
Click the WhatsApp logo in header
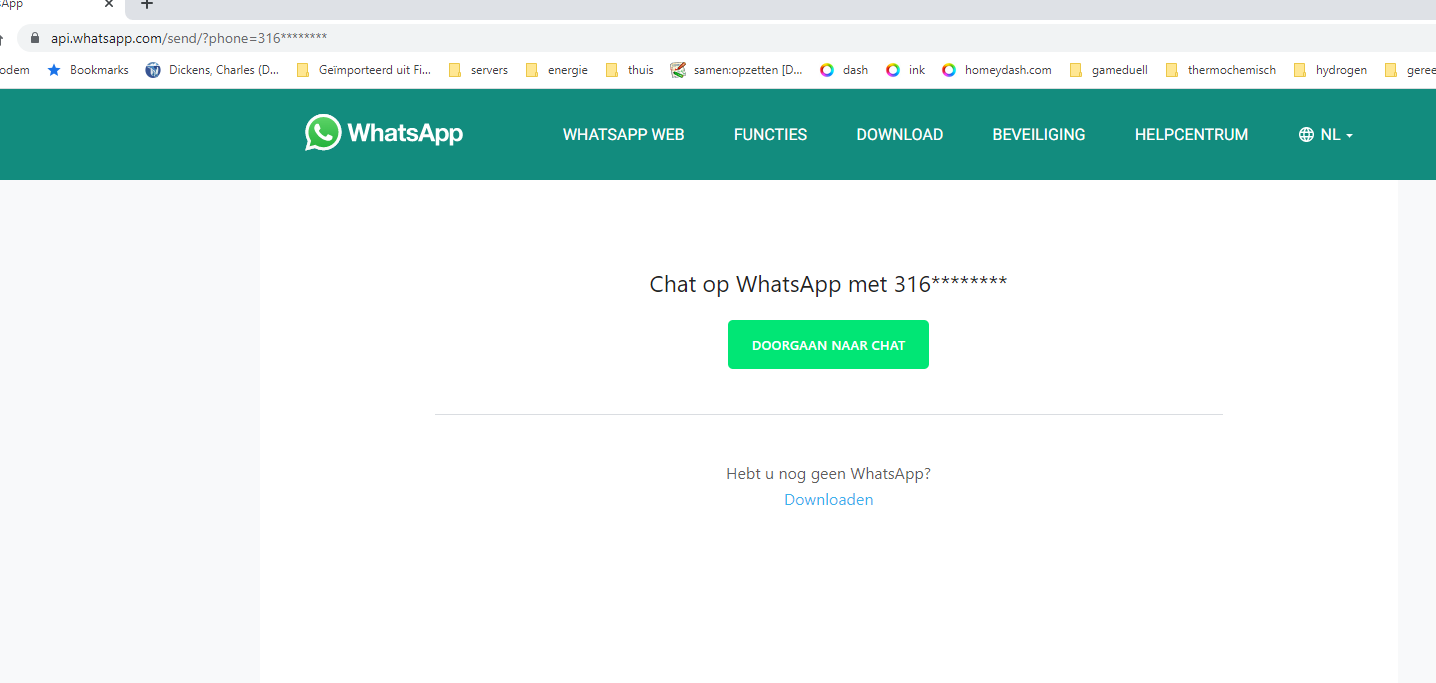click(x=384, y=133)
